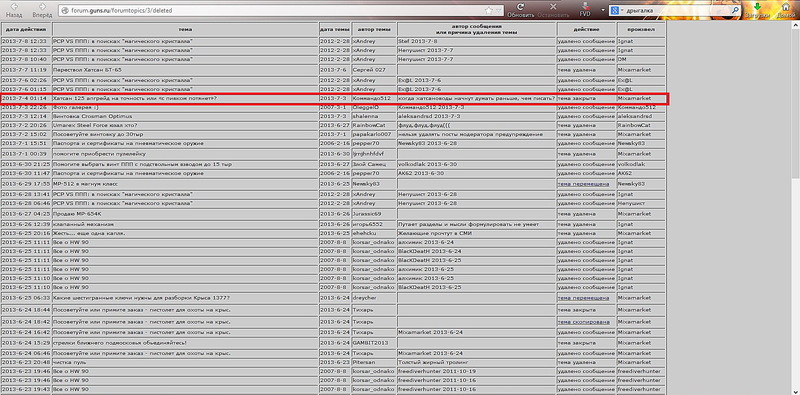Click author dreycher
Screen dimensions: 800x395
pyautogui.click(x=365, y=298)
